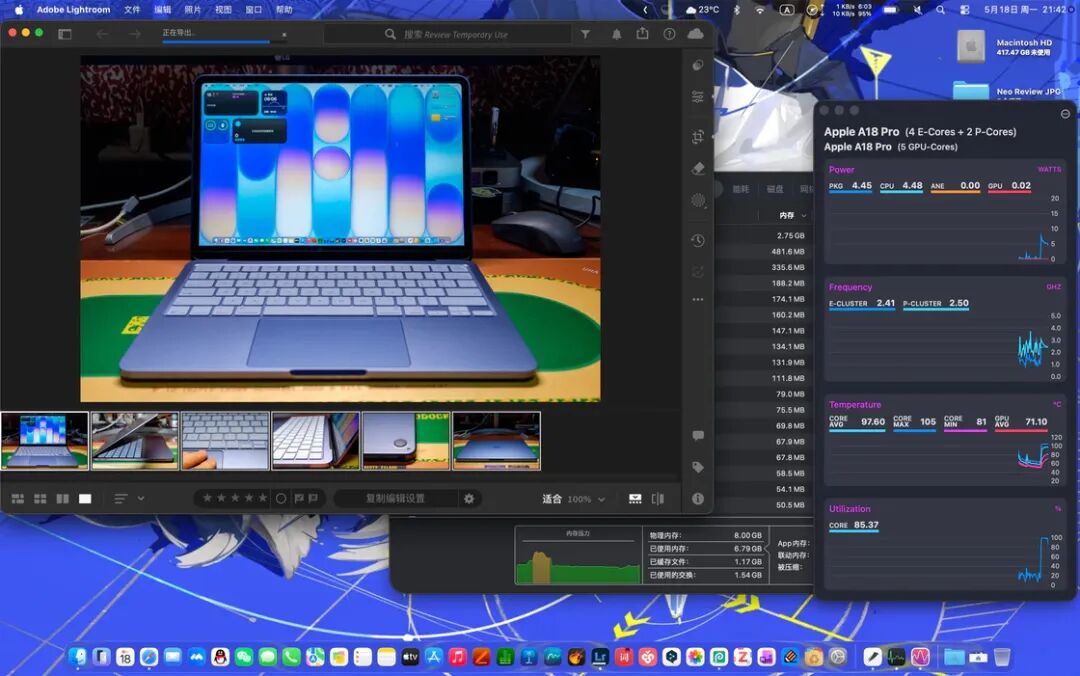
Task: Open the comments panel in Lightroom
Action: [x=698, y=436]
